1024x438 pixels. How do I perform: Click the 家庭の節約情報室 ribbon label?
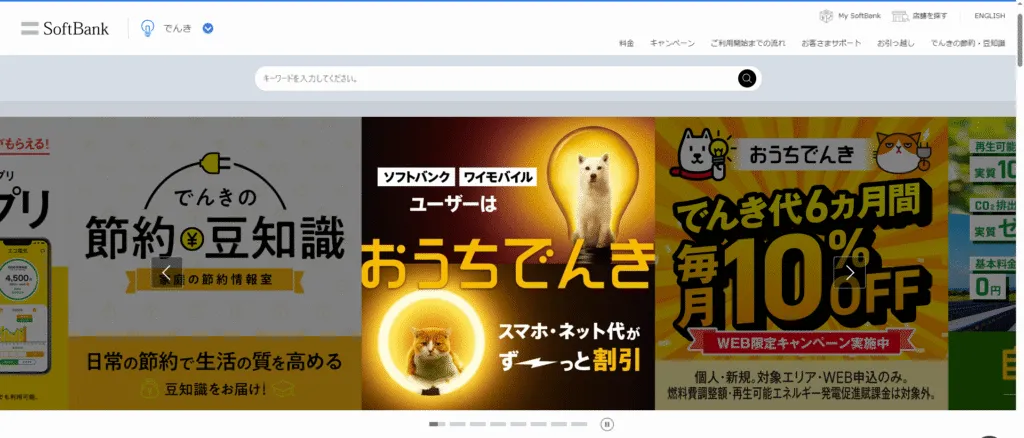215,279
